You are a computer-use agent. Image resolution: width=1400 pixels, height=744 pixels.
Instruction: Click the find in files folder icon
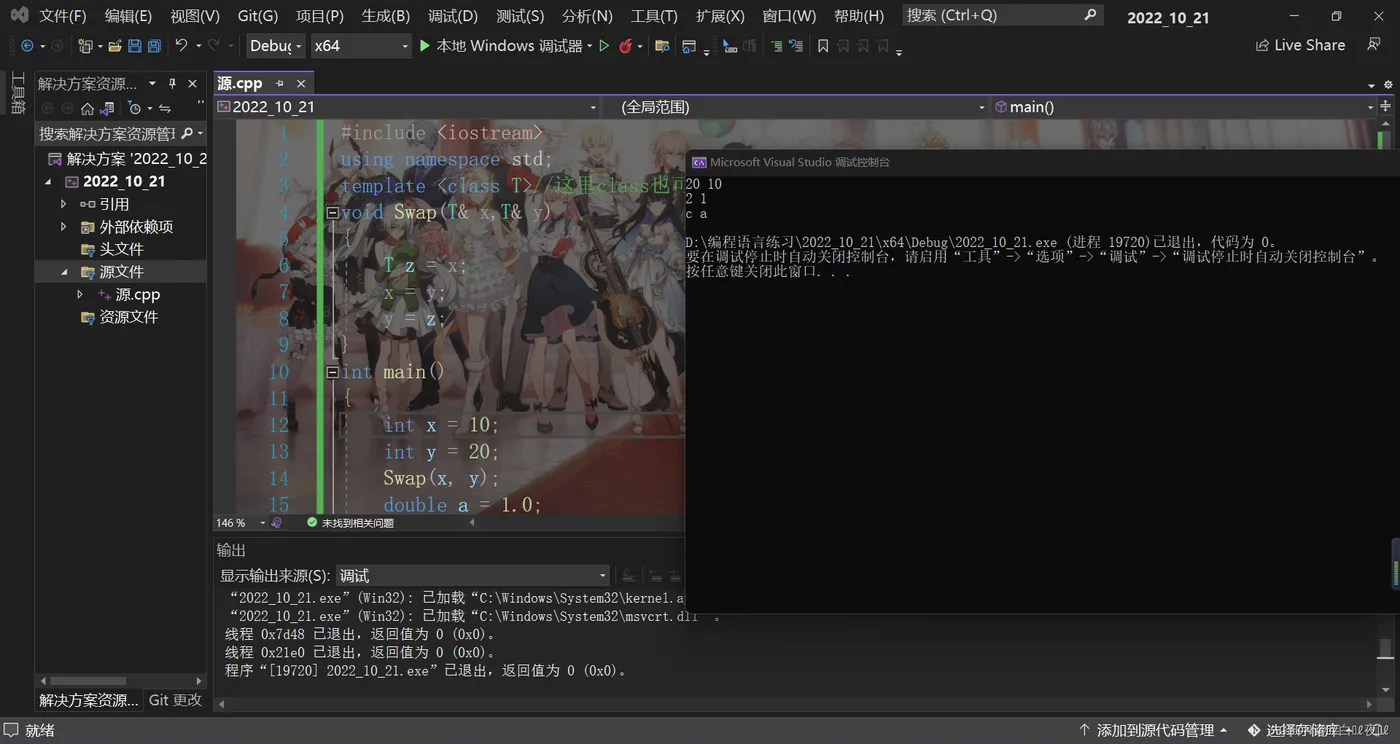coord(661,46)
